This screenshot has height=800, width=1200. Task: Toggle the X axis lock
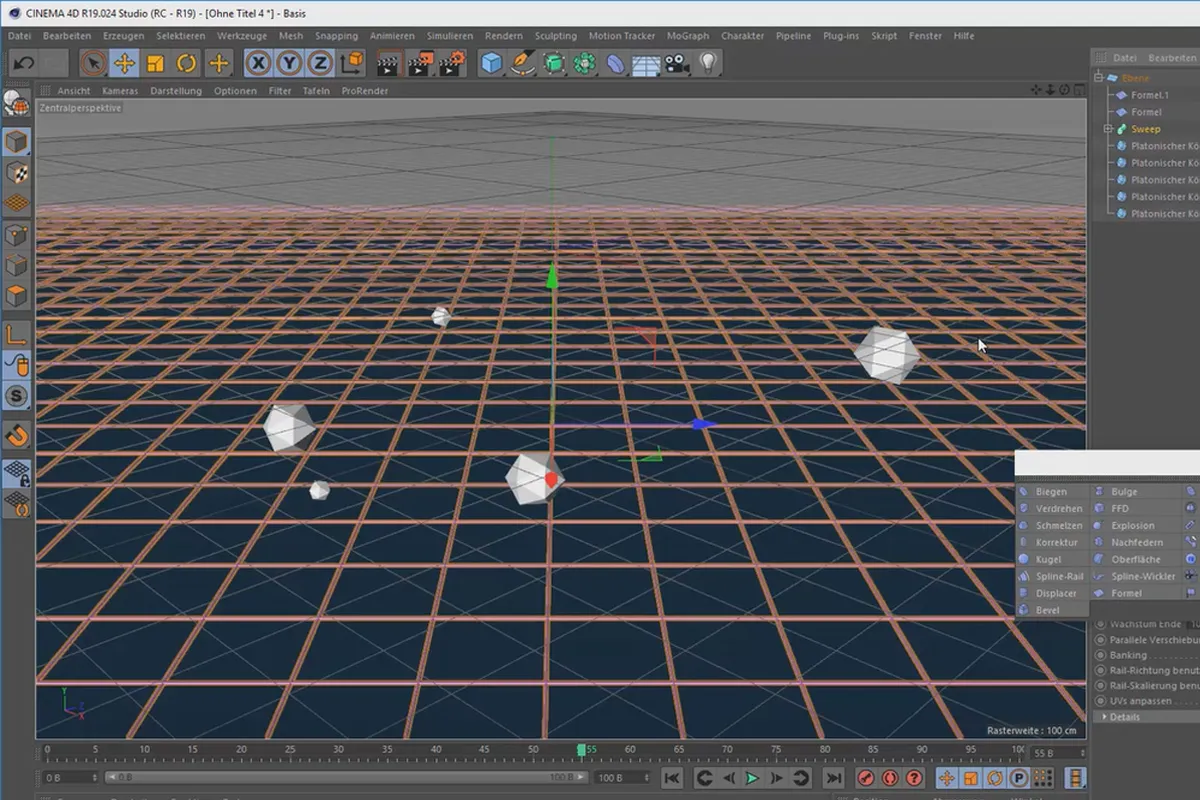[x=258, y=63]
